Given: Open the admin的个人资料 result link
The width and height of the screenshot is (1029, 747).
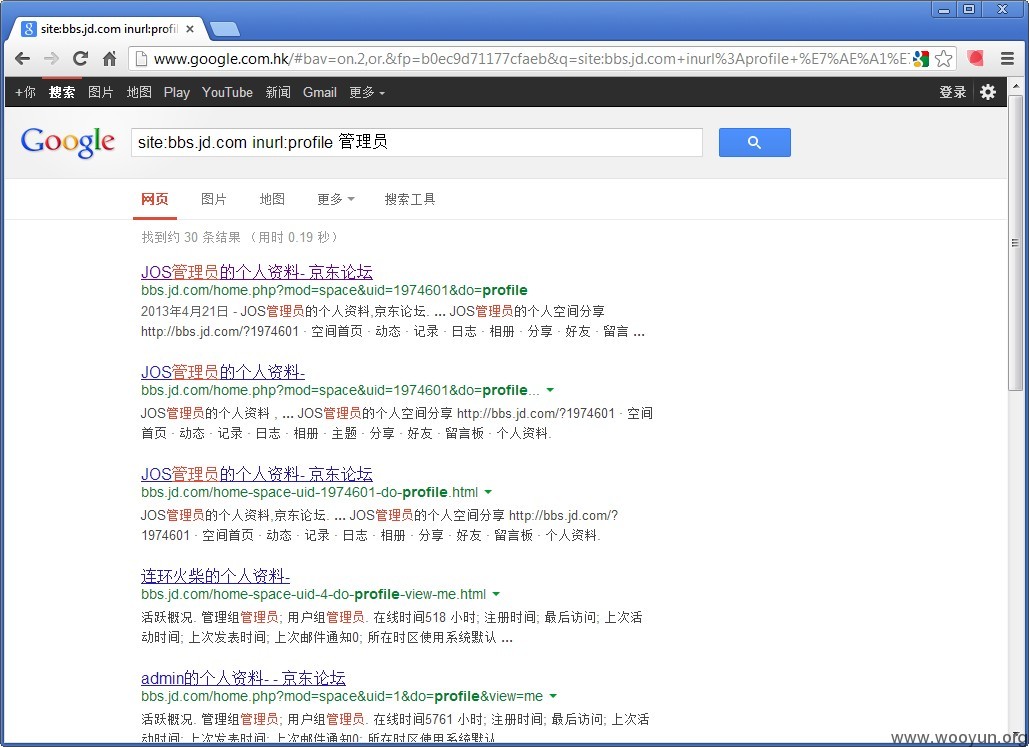Looking at the screenshot, I should [x=243, y=677].
